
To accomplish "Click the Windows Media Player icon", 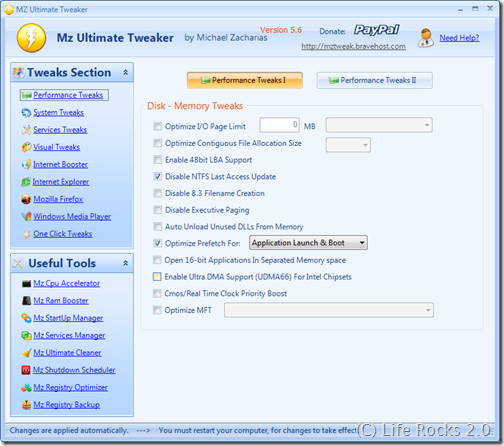I will click(x=26, y=217).
